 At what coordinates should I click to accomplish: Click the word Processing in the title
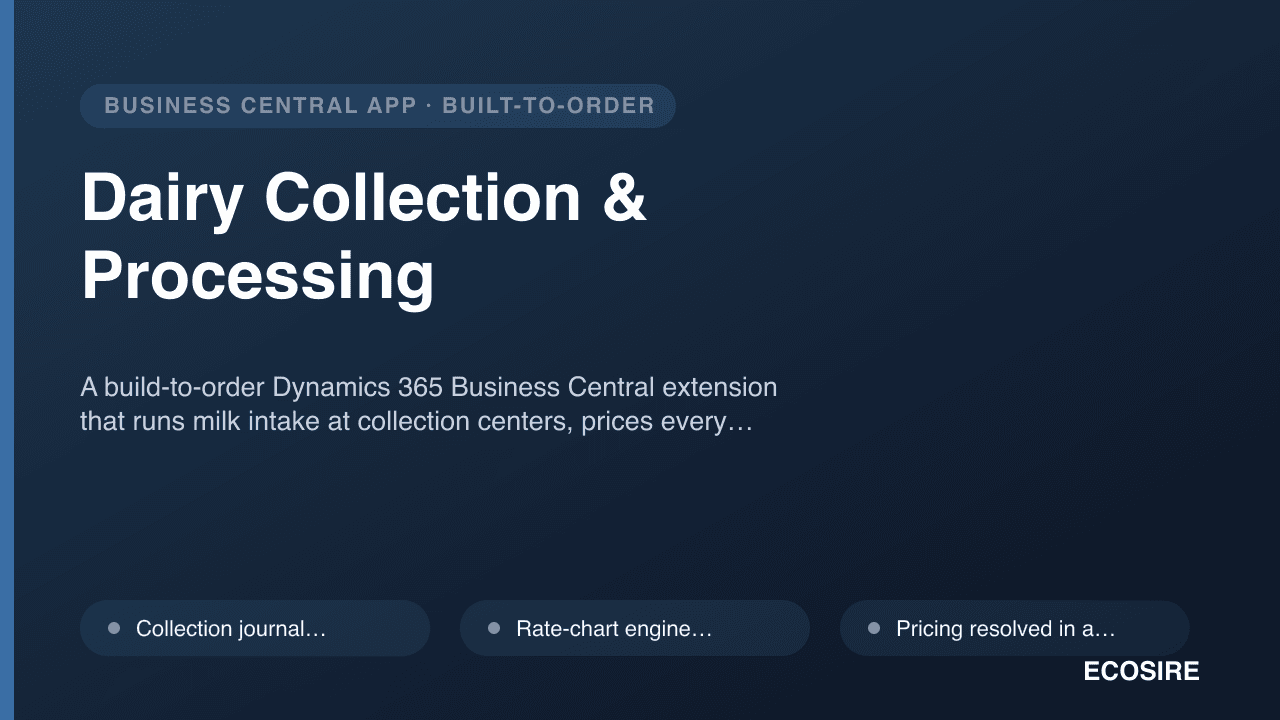pyautogui.click(x=258, y=276)
